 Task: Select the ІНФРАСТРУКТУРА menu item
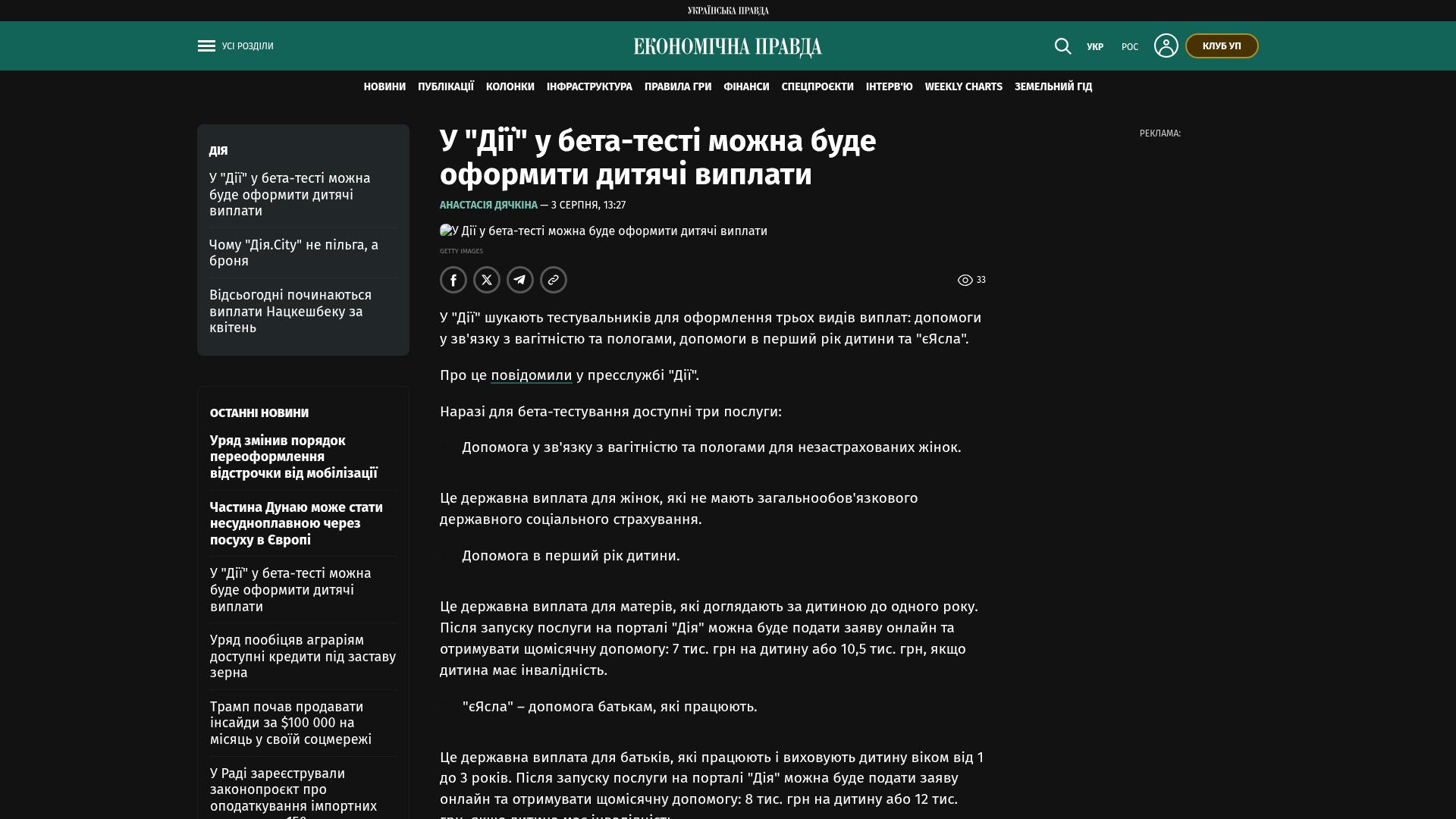[589, 87]
